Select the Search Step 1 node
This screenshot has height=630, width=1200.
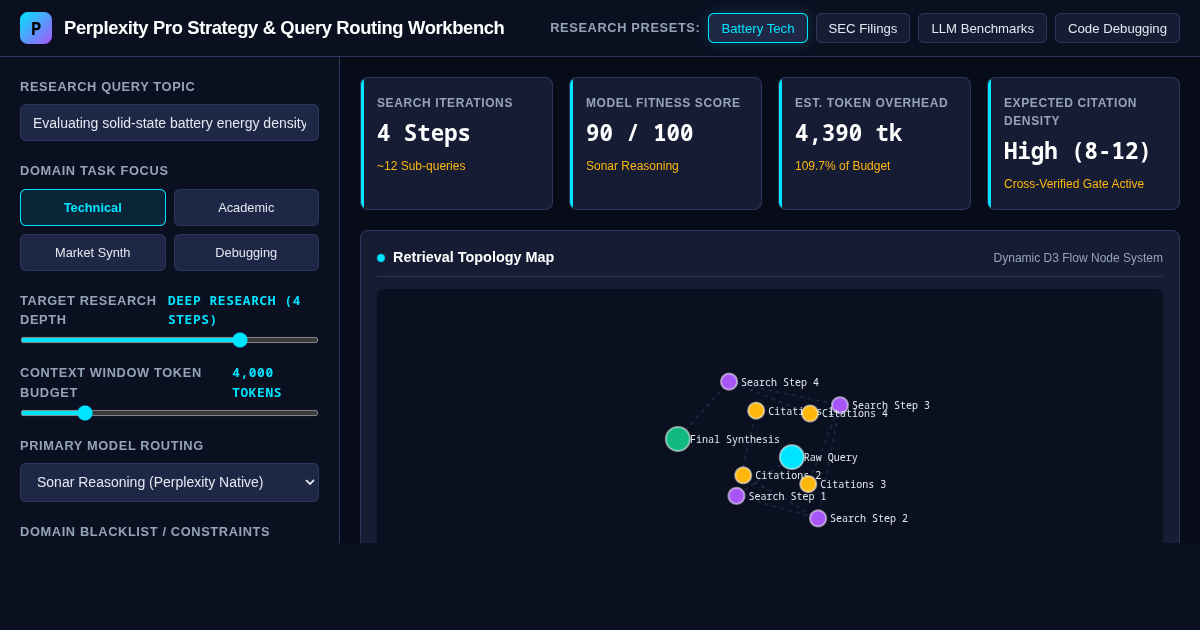737,496
